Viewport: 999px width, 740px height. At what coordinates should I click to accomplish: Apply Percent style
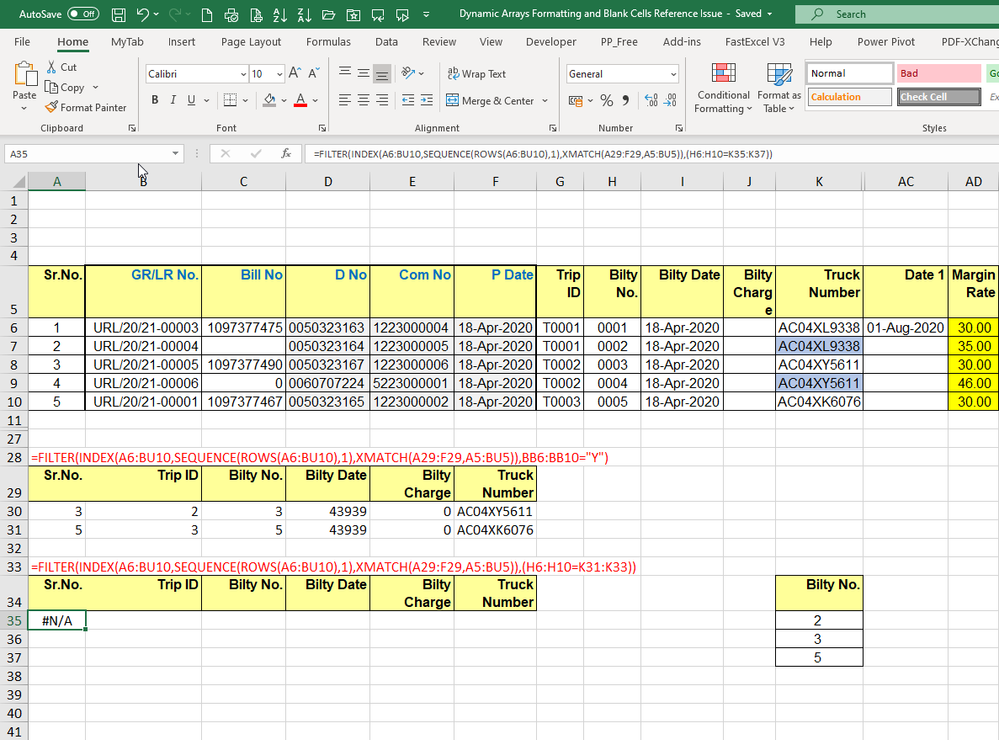coord(607,100)
